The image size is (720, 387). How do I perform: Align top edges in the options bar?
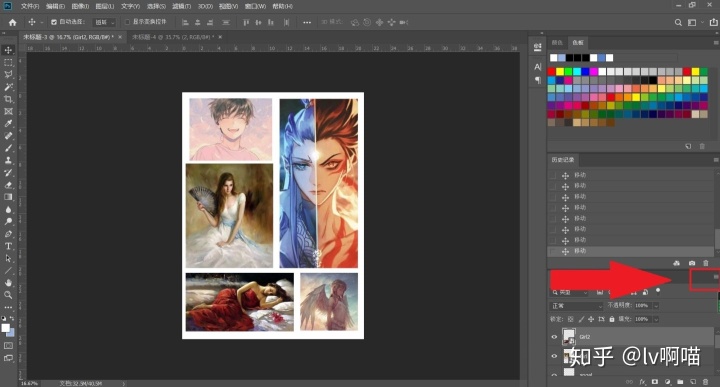click(x=246, y=22)
